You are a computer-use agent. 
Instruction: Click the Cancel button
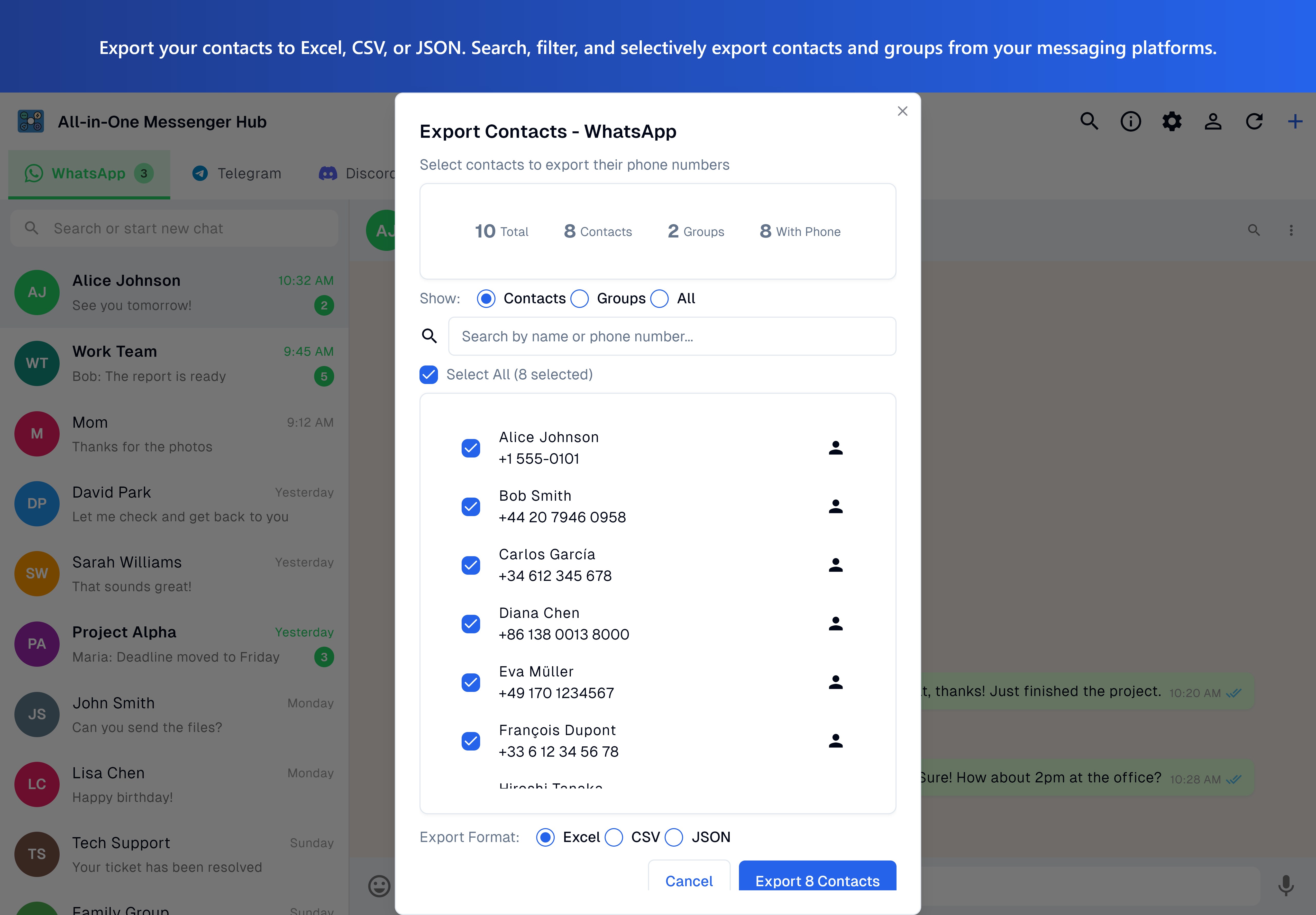(x=689, y=876)
